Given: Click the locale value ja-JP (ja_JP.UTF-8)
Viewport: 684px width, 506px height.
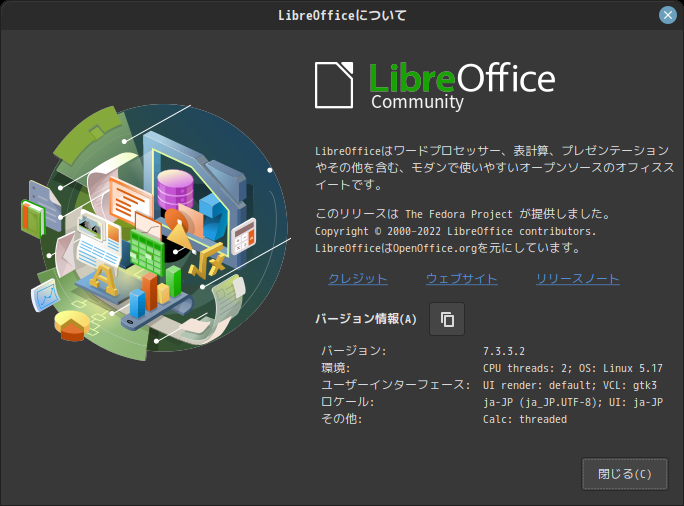Looking at the screenshot, I should [540, 402].
